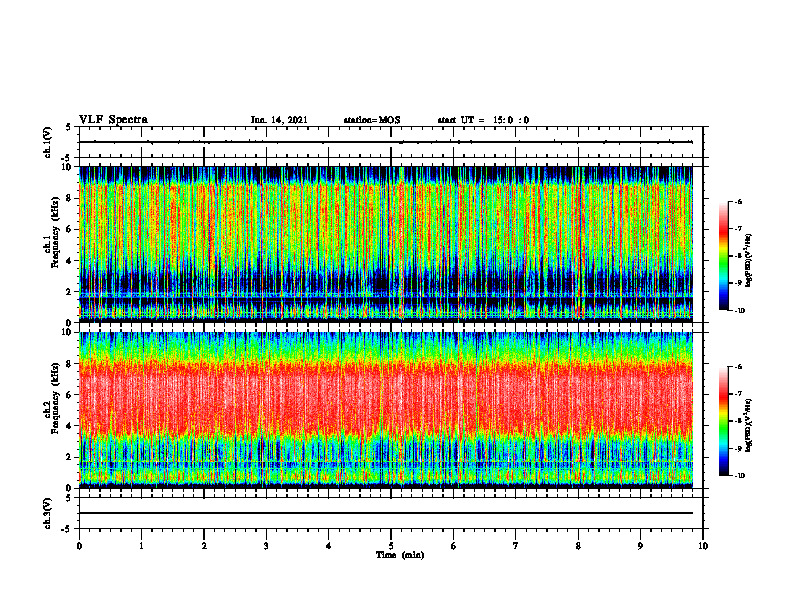Viewport: 792px width, 612px height.
Task: Click the ch.2 PSD color scale bar
Action: [x=724, y=421]
